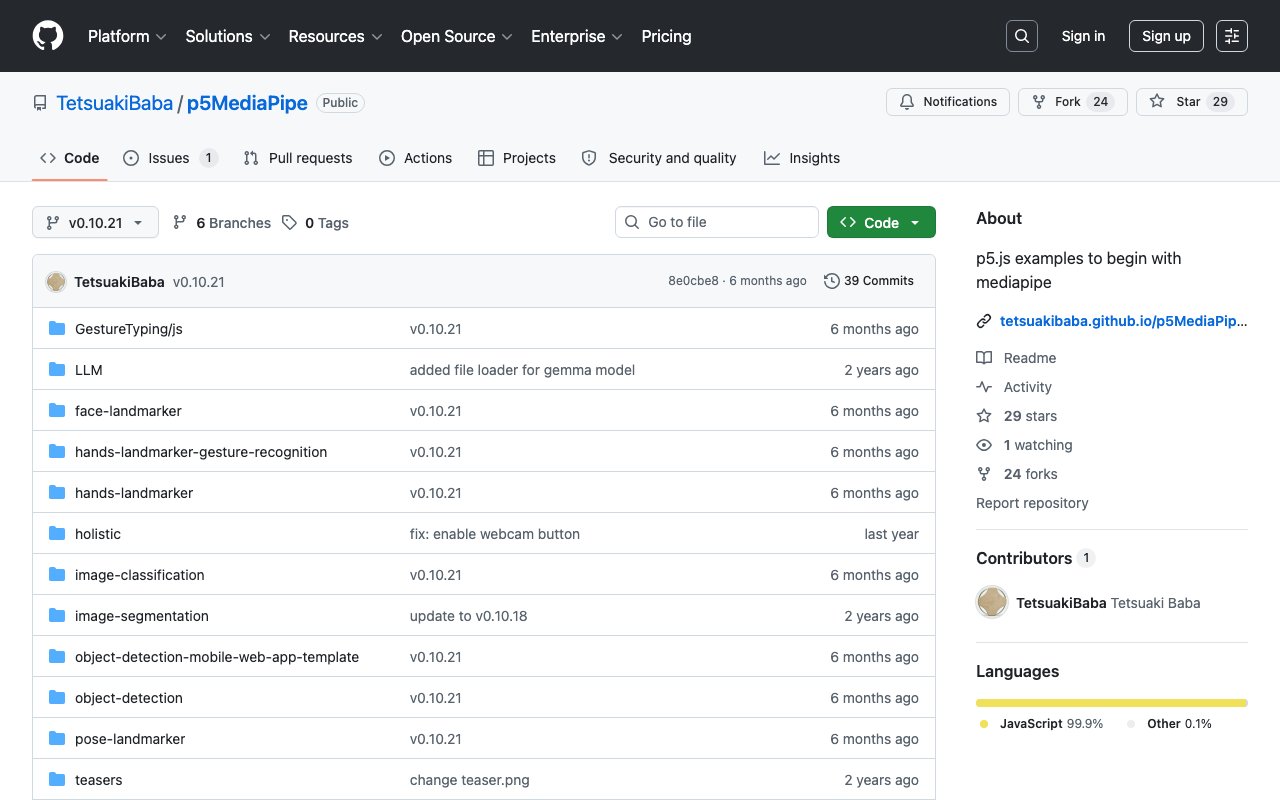Switch to the Issues tab

click(x=170, y=158)
